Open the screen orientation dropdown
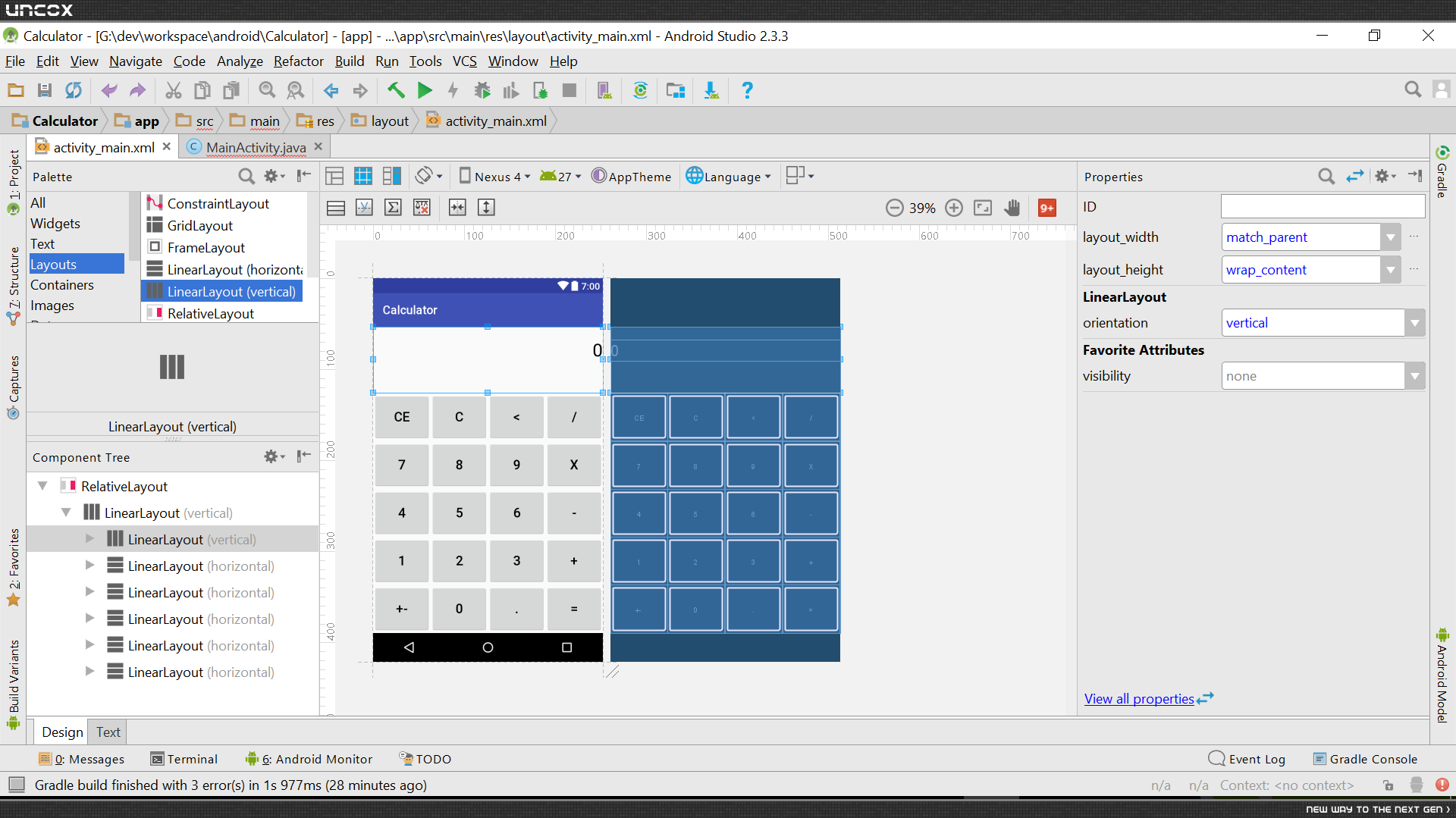This screenshot has height=818, width=1456. [429, 177]
